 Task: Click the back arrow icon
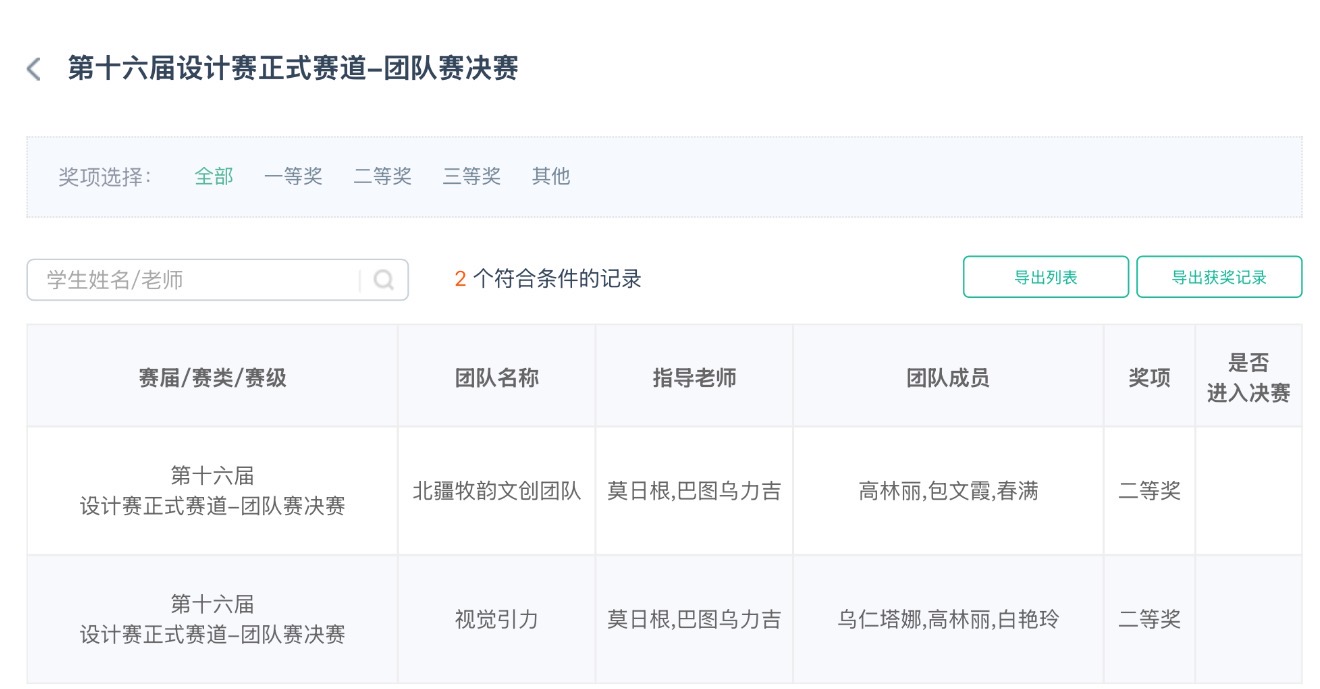[34, 69]
